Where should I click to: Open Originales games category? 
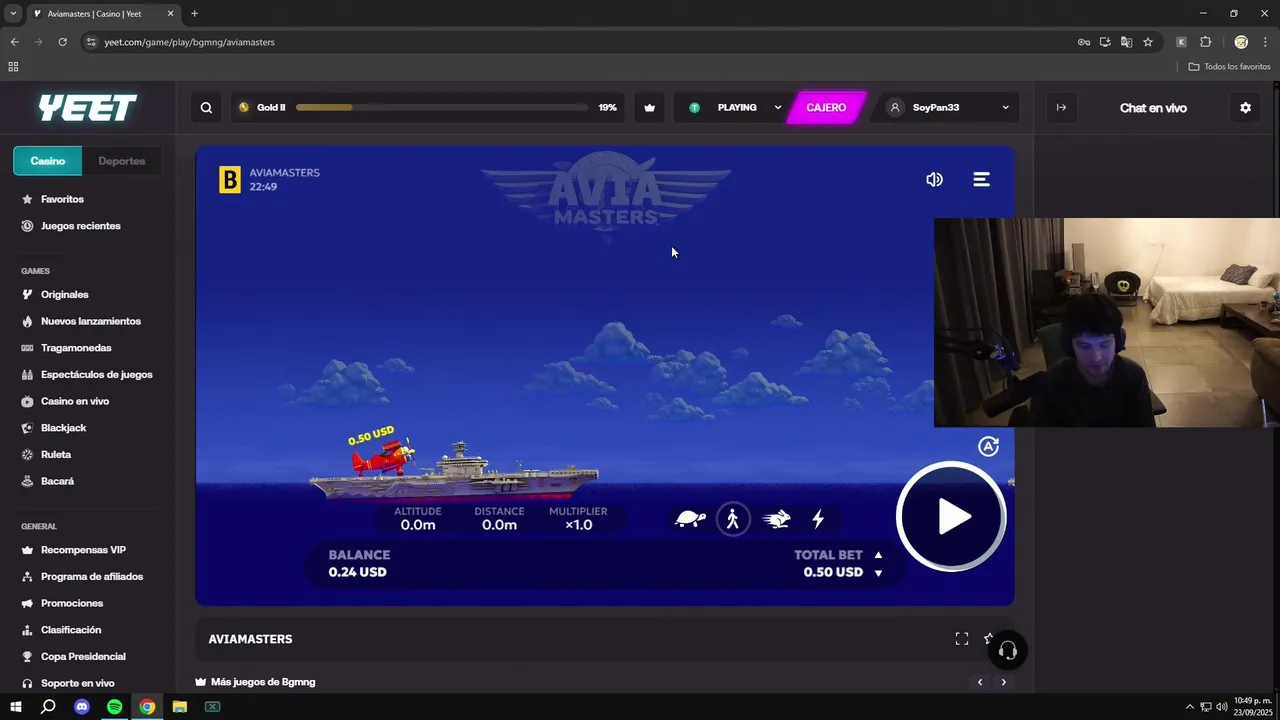[x=64, y=295]
